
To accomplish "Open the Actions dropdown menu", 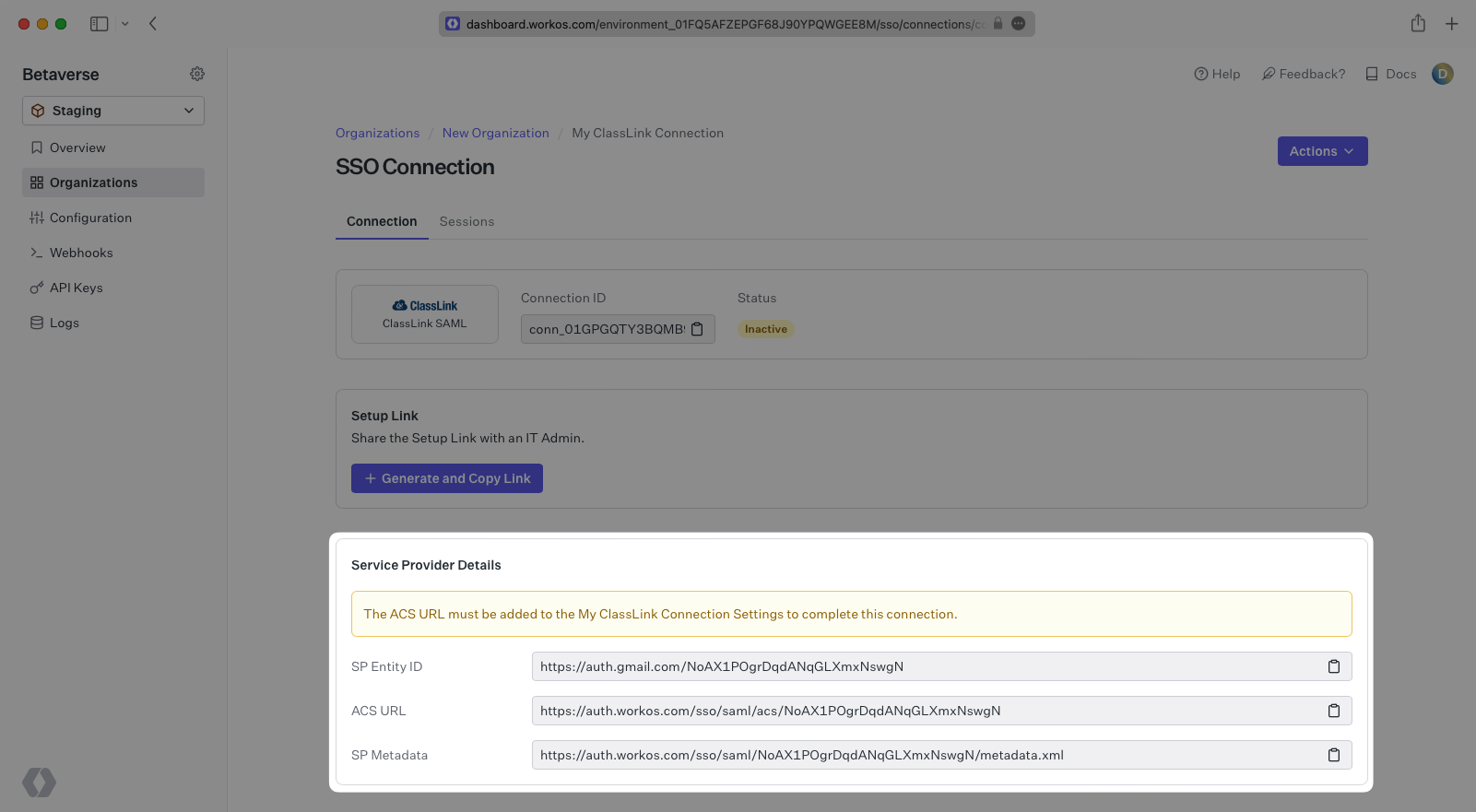I will pyautogui.click(x=1322, y=151).
